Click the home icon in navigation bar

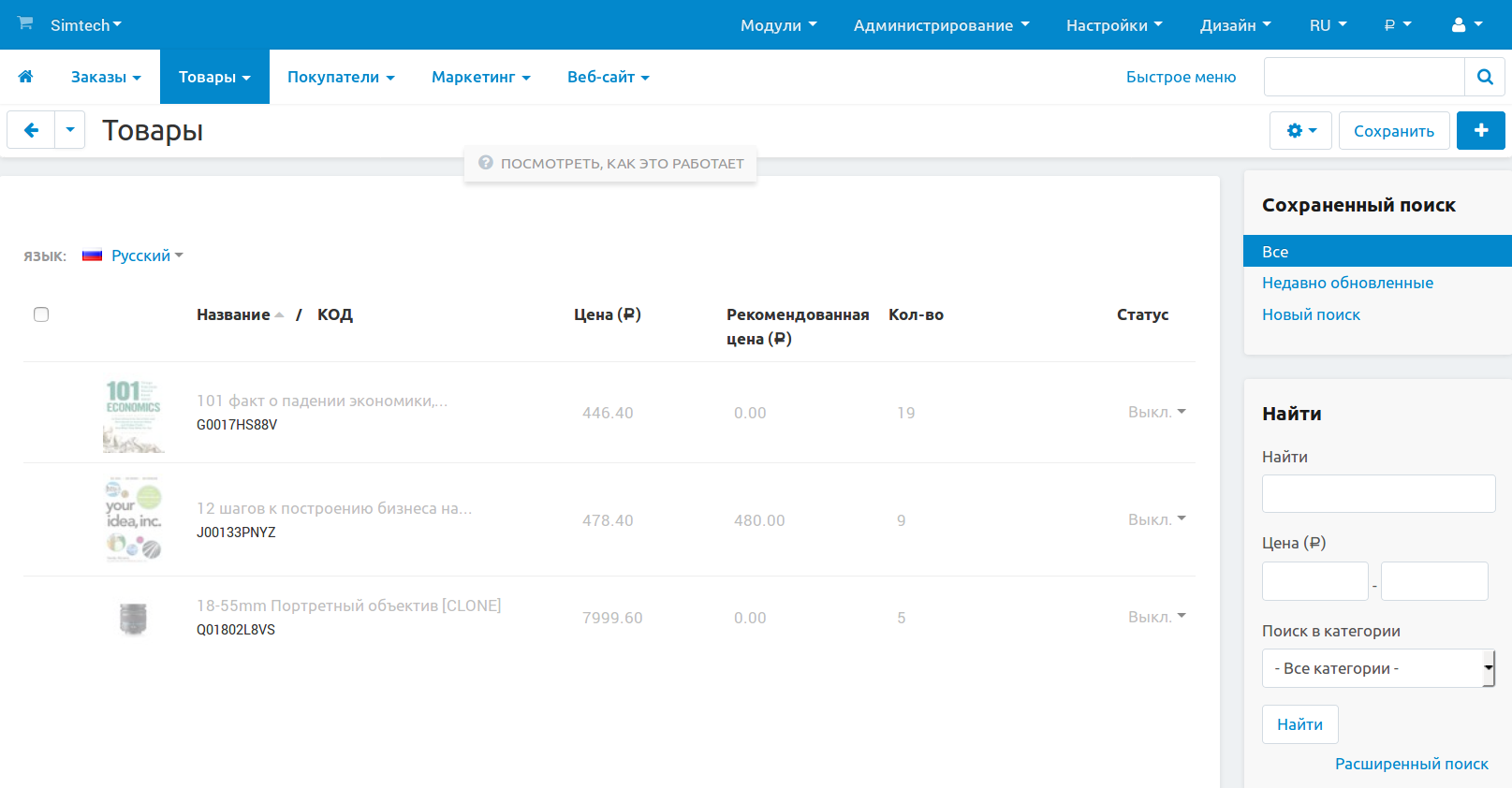25,77
